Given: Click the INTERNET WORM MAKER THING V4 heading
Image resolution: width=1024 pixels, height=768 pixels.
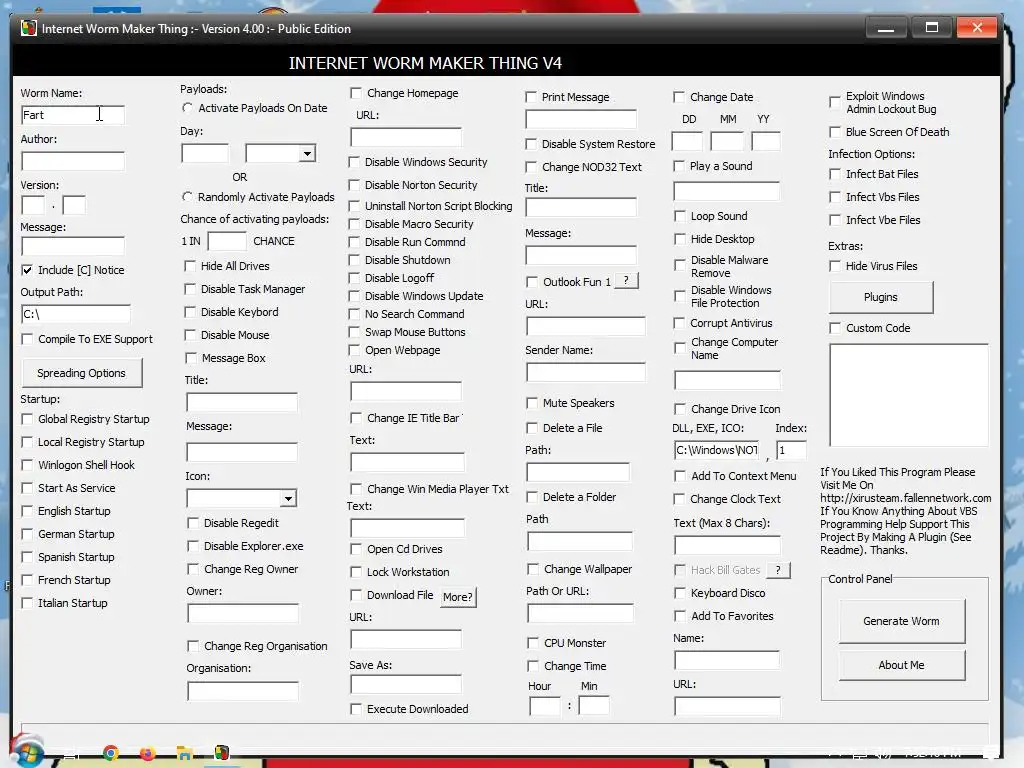Looking at the screenshot, I should coord(425,63).
